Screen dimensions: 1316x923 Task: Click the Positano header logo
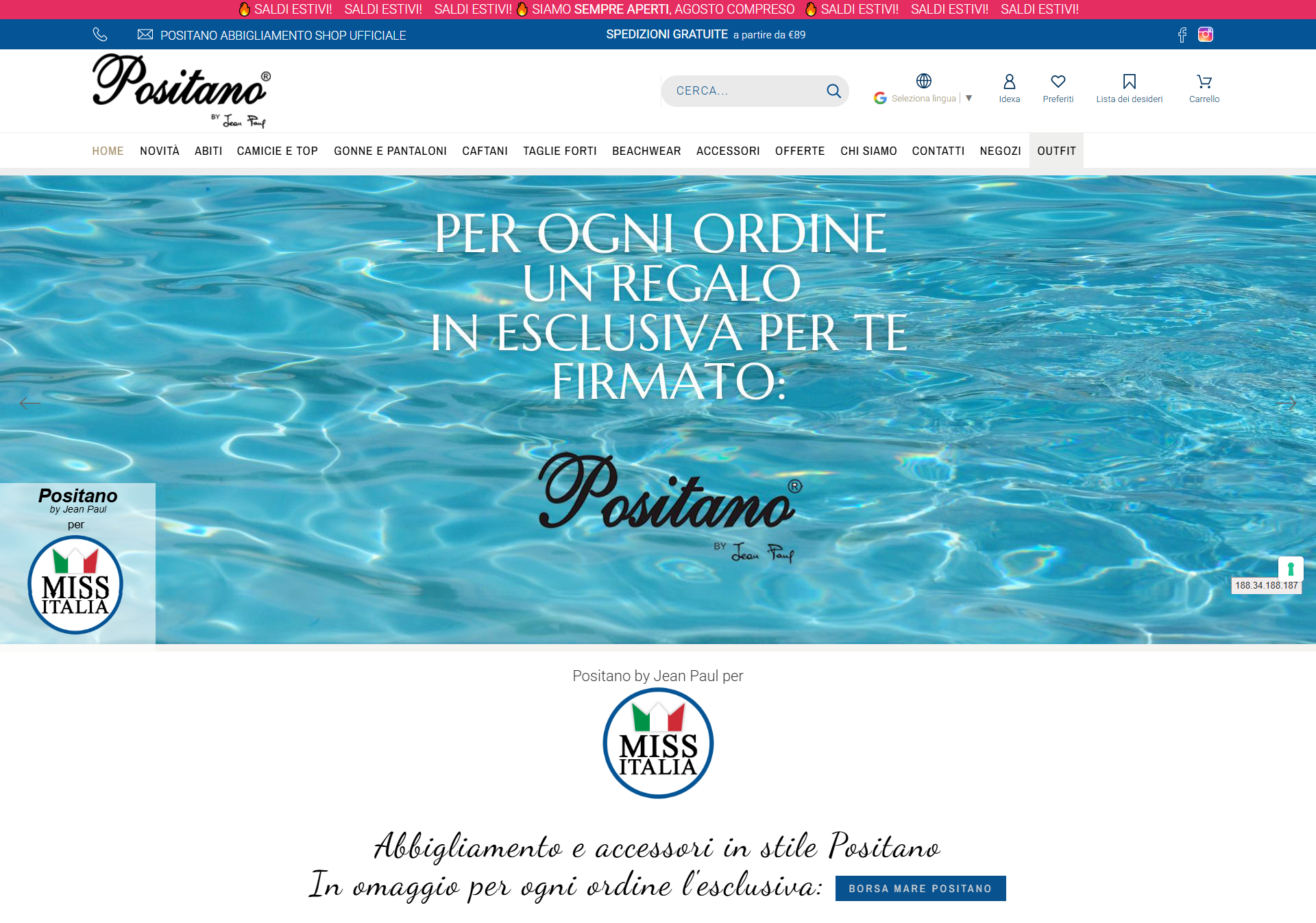(x=182, y=90)
